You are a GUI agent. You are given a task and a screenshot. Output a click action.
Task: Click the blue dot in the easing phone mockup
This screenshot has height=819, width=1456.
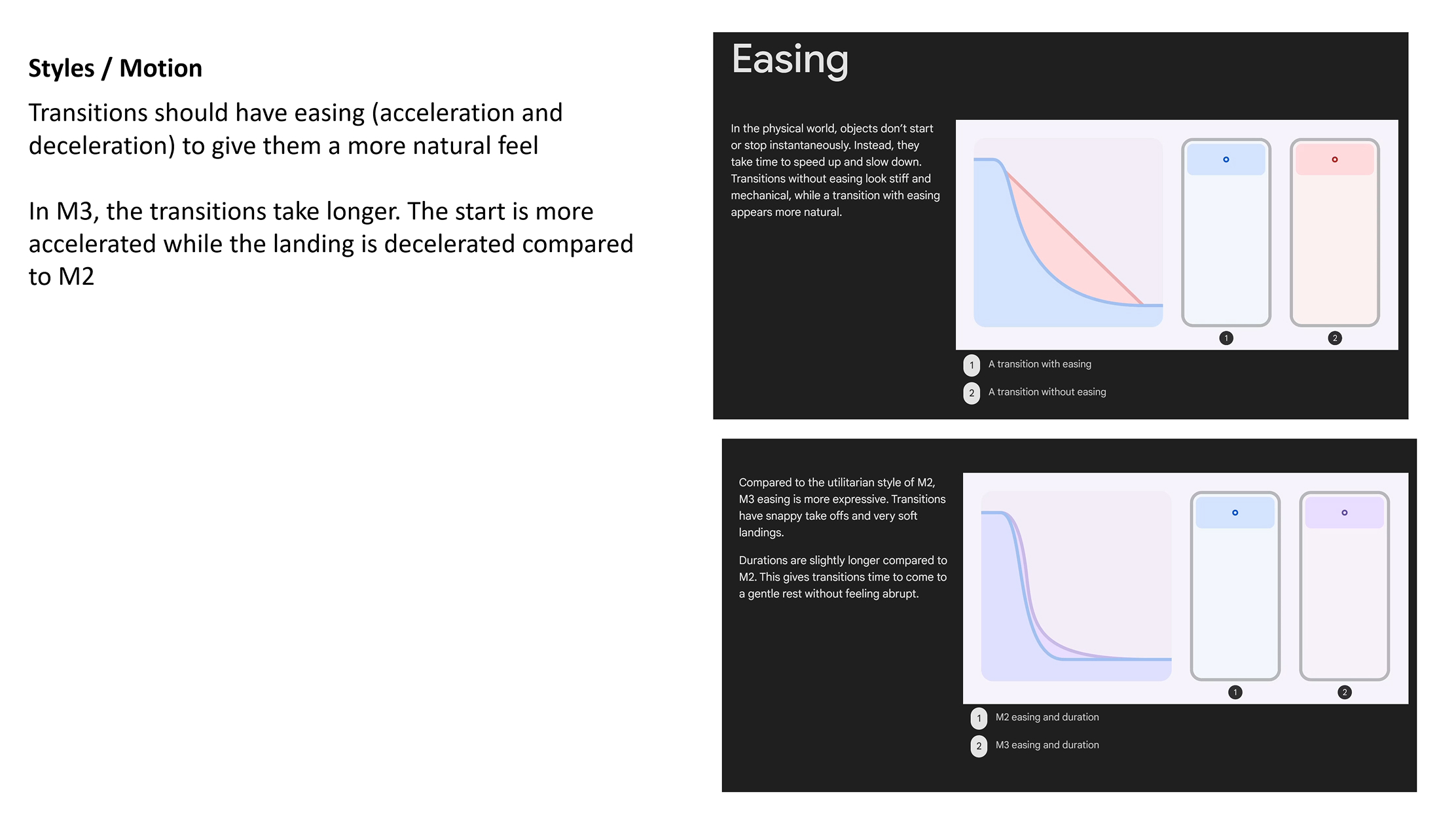point(1226,160)
